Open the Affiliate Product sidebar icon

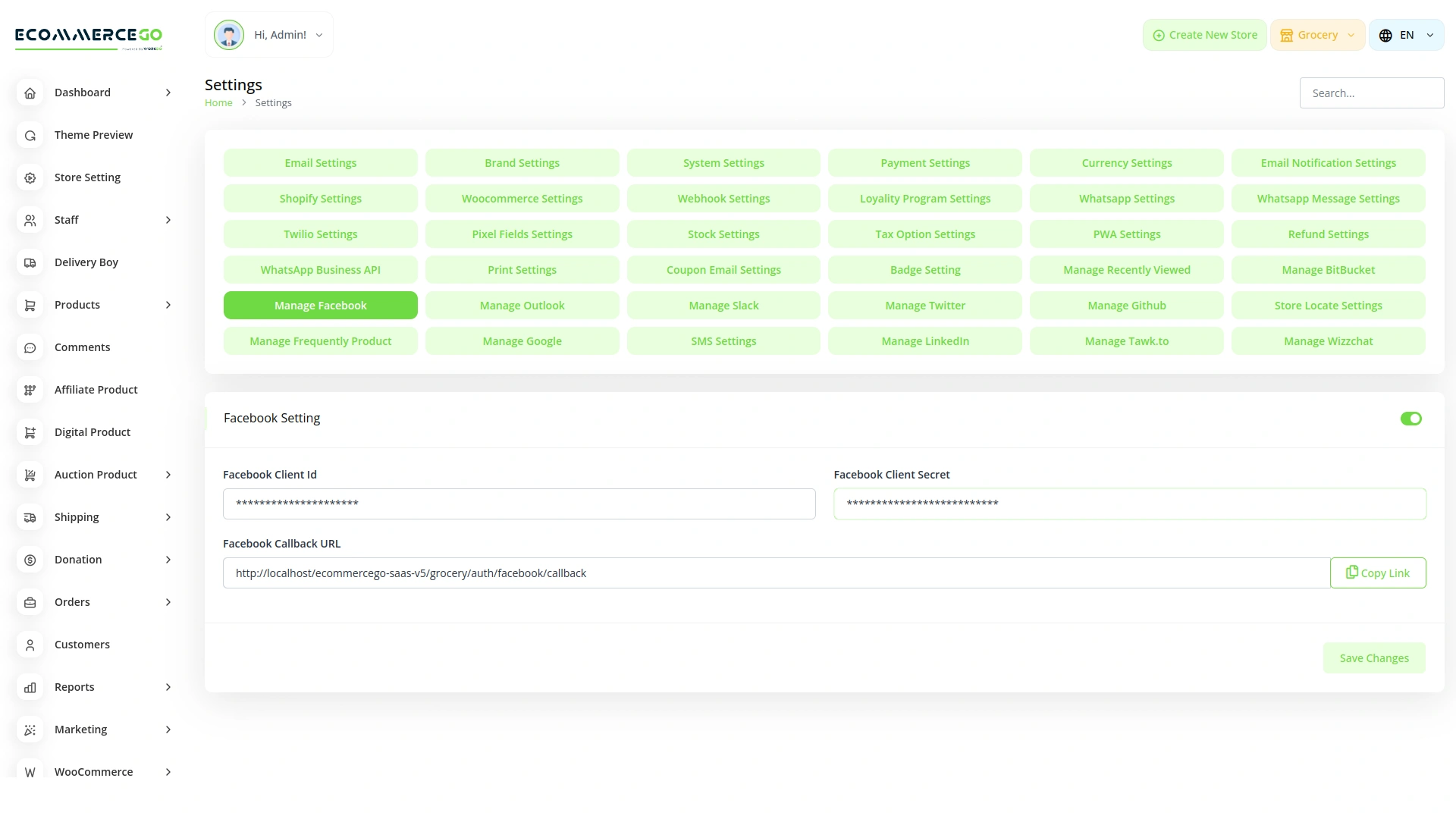(x=30, y=390)
